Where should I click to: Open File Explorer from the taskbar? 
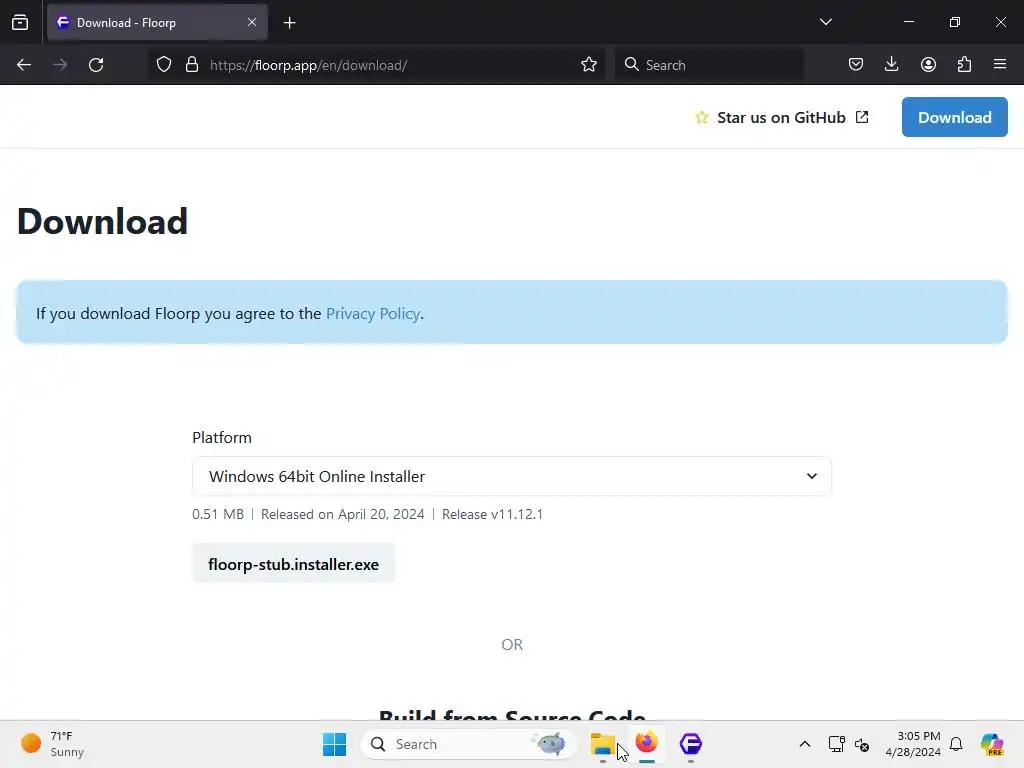pyautogui.click(x=602, y=744)
